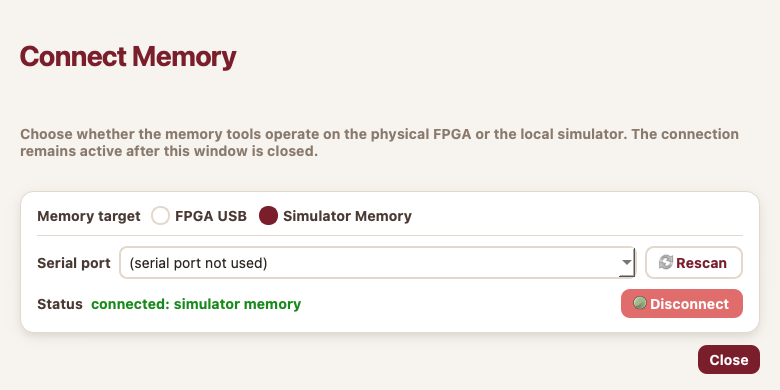Click the Rescan refresh arrows icon
This screenshot has height=390, width=780.
(x=666, y=262)
